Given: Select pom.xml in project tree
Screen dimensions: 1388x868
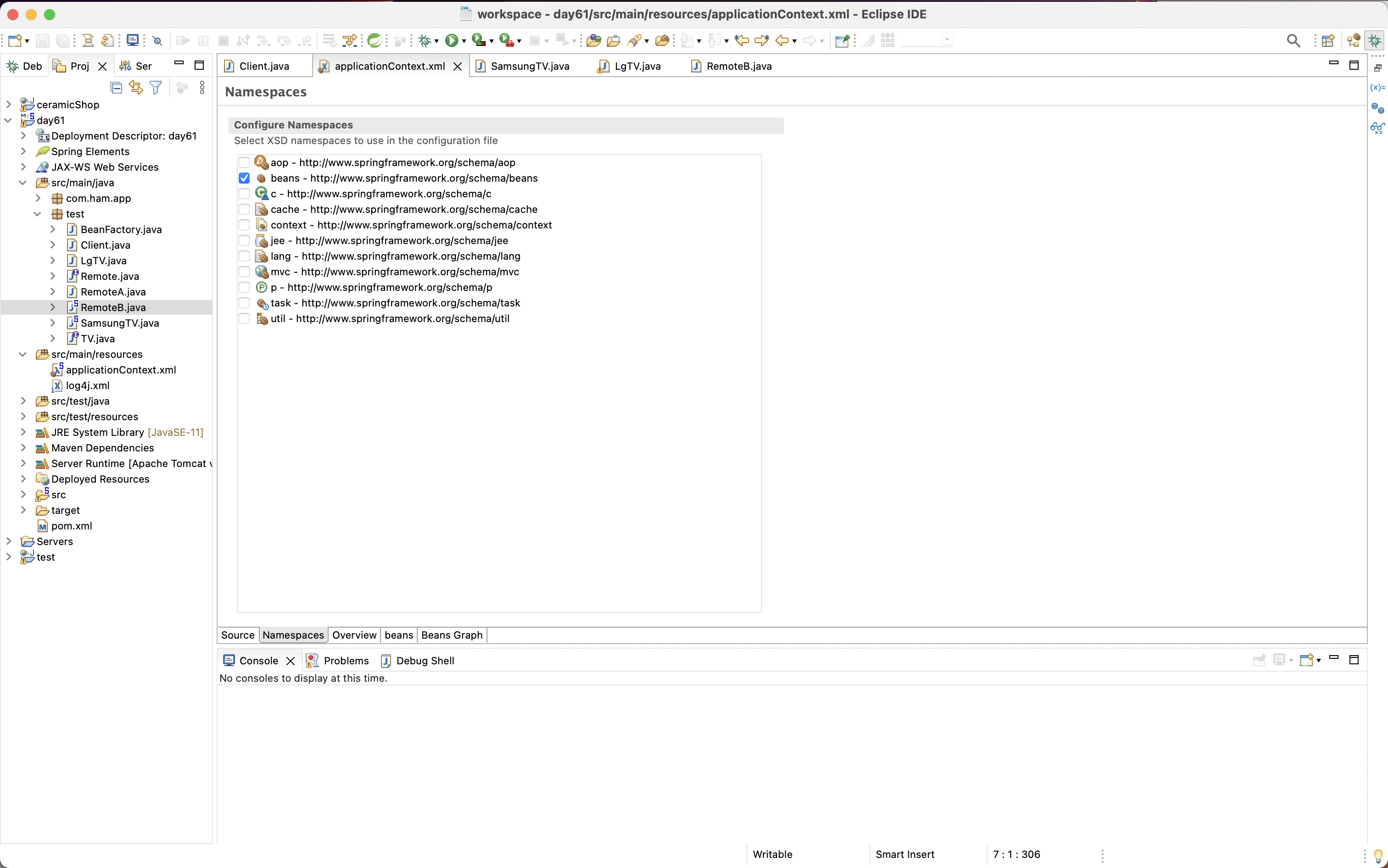Looking at the screenshot, I should click(71, 526).
